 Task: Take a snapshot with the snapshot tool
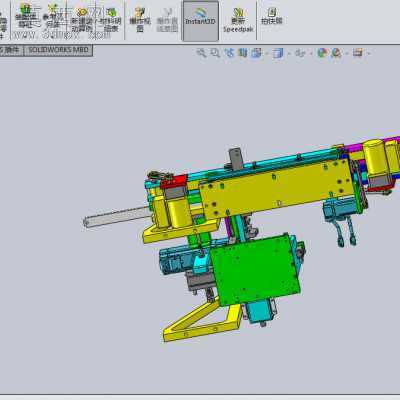272,17
